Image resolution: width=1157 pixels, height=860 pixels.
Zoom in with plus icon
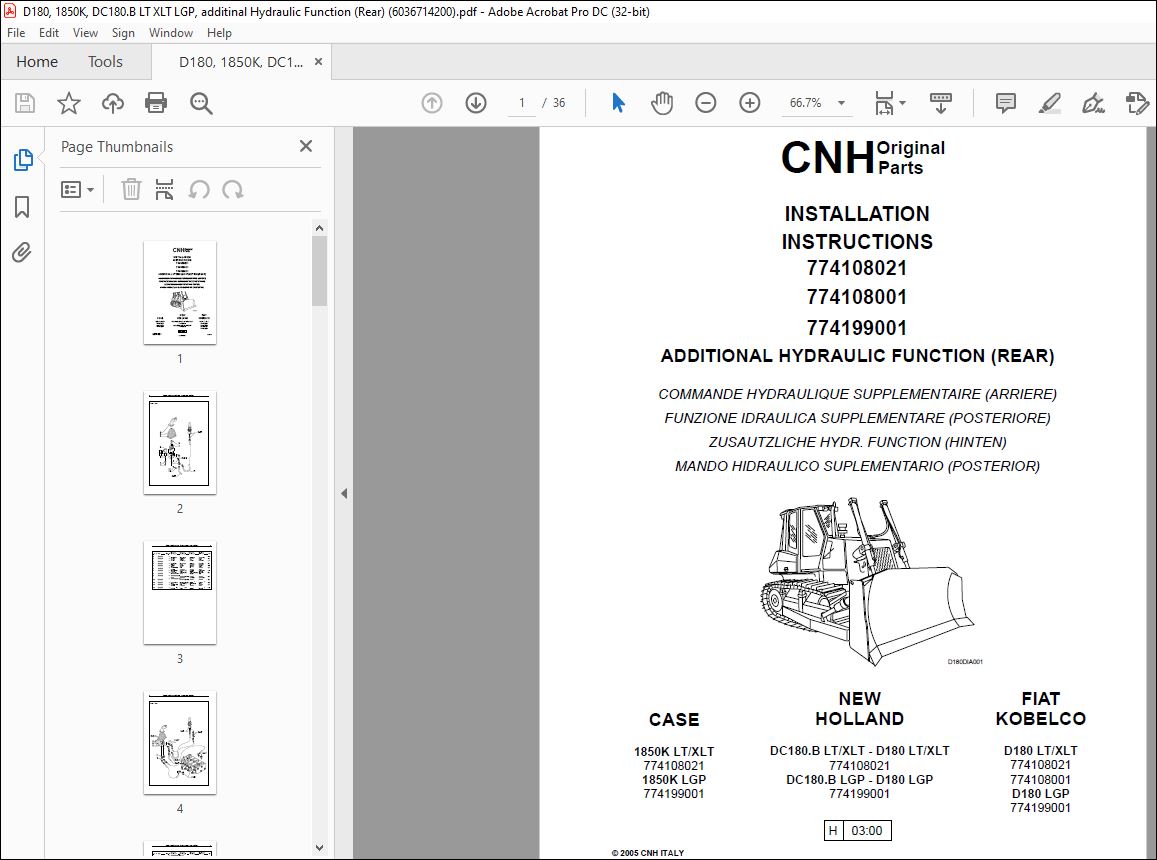pos(750,103)
